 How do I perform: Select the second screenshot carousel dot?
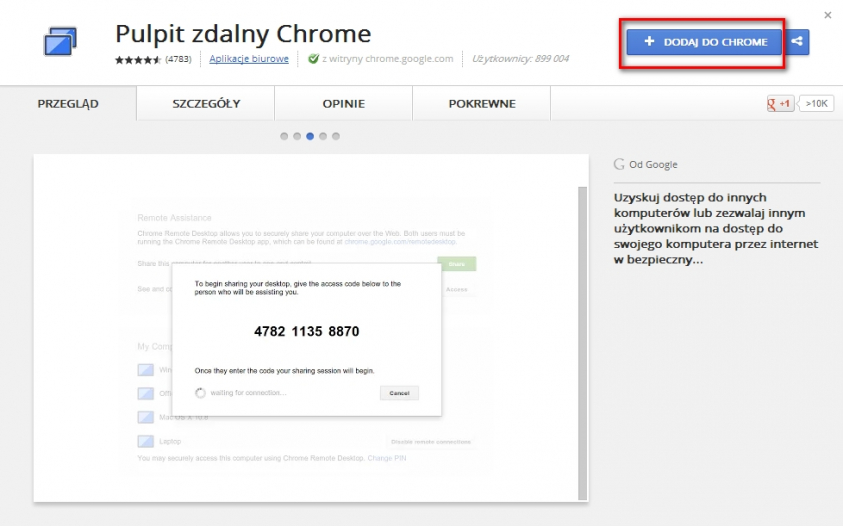coord(297,136)
